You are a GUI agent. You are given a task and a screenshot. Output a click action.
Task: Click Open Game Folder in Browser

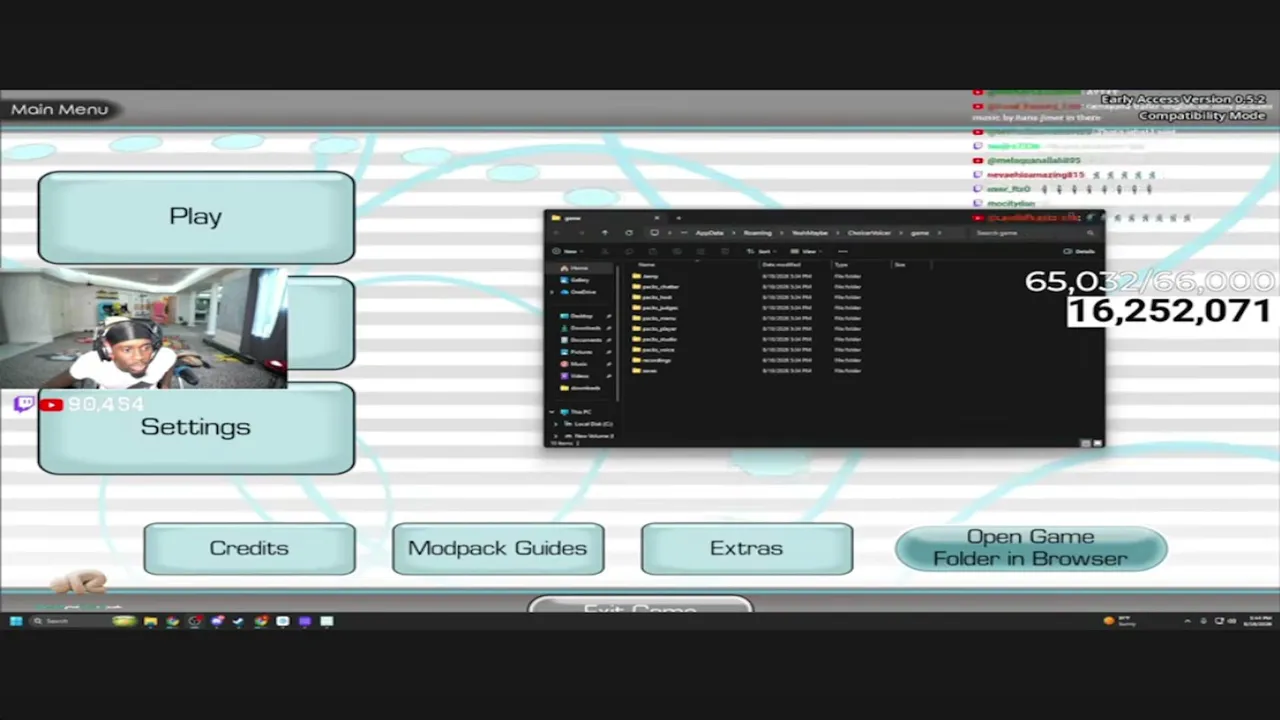point(1031,548)
